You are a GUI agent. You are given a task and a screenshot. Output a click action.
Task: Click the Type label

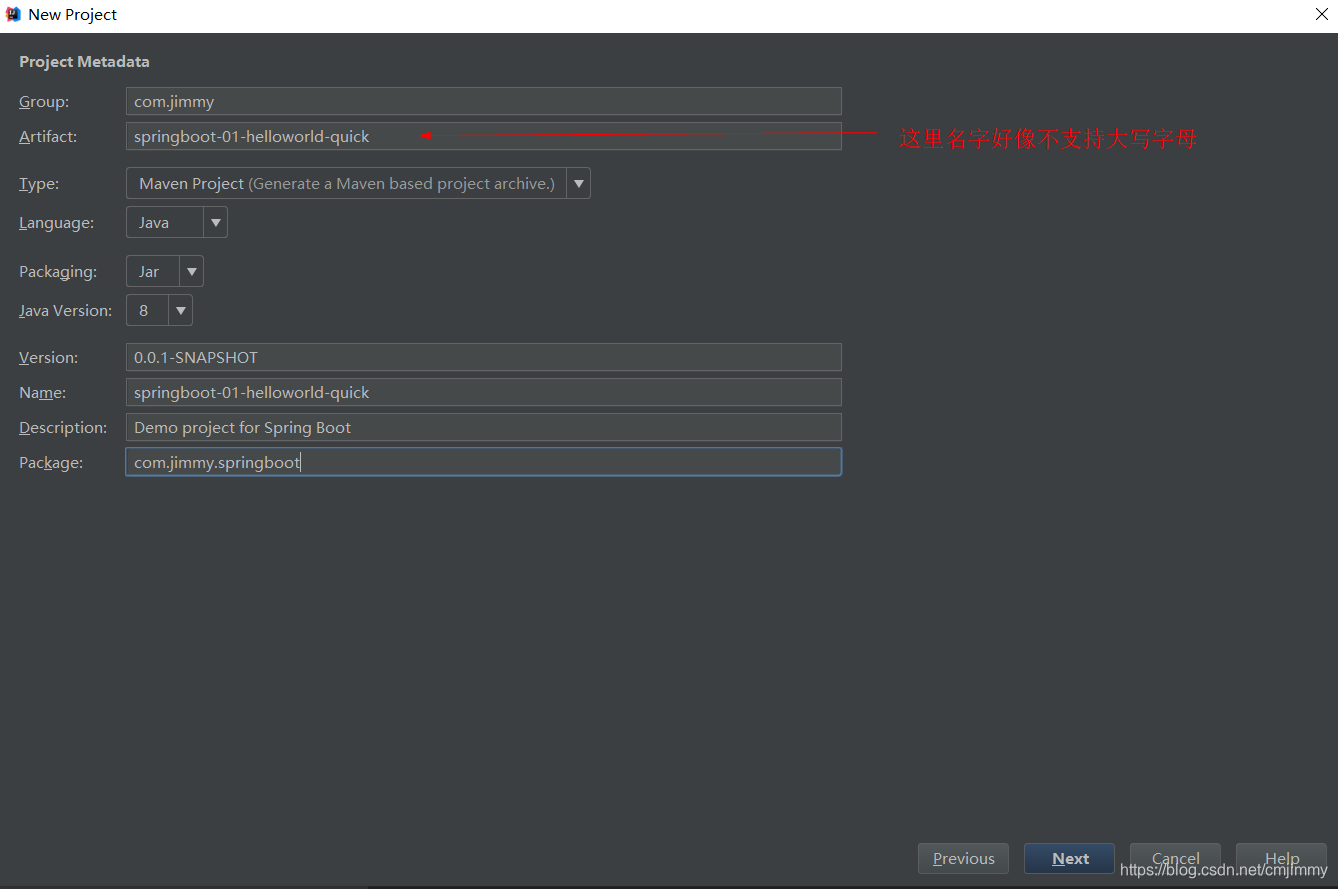pos(39,183)
